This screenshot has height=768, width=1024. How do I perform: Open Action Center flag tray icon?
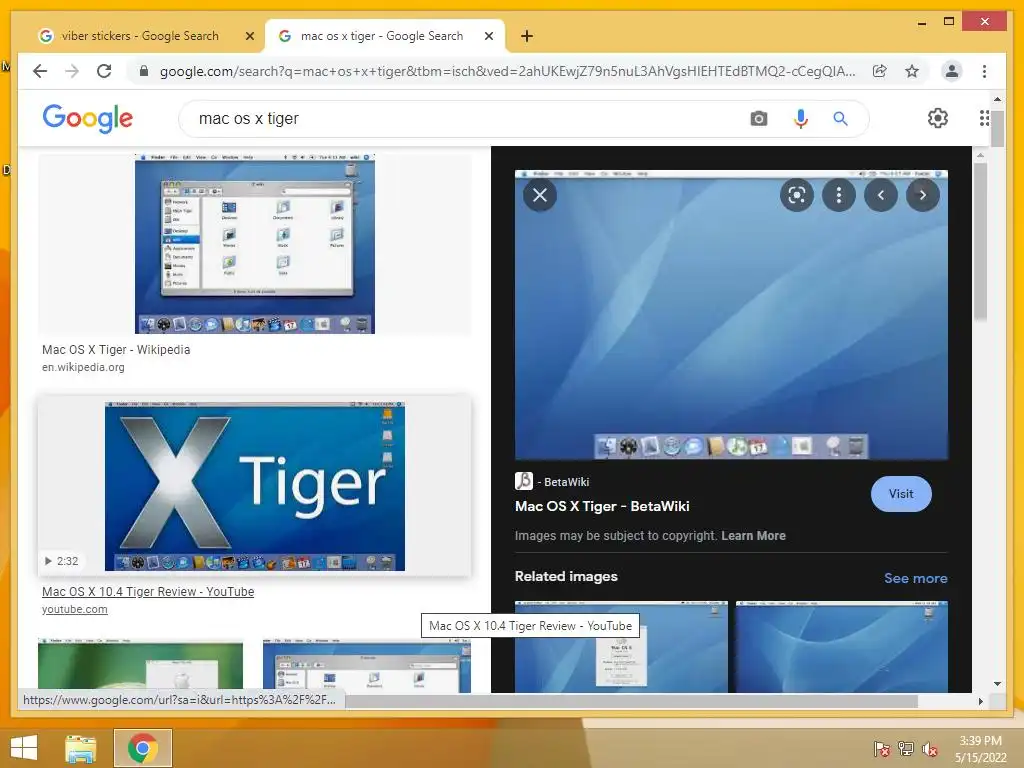(x=882, y=748)
